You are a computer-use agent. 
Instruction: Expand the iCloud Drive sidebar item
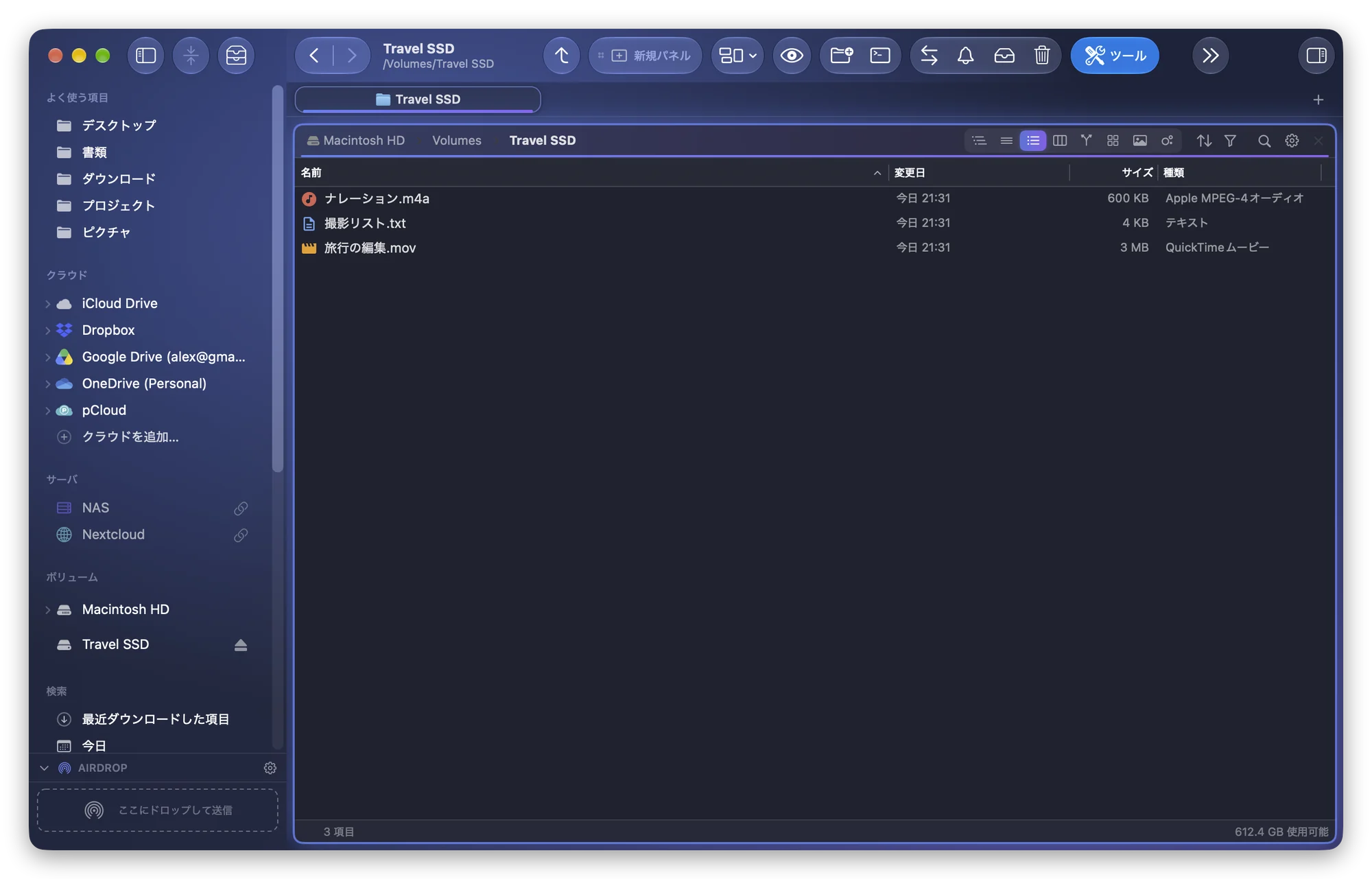48,304
